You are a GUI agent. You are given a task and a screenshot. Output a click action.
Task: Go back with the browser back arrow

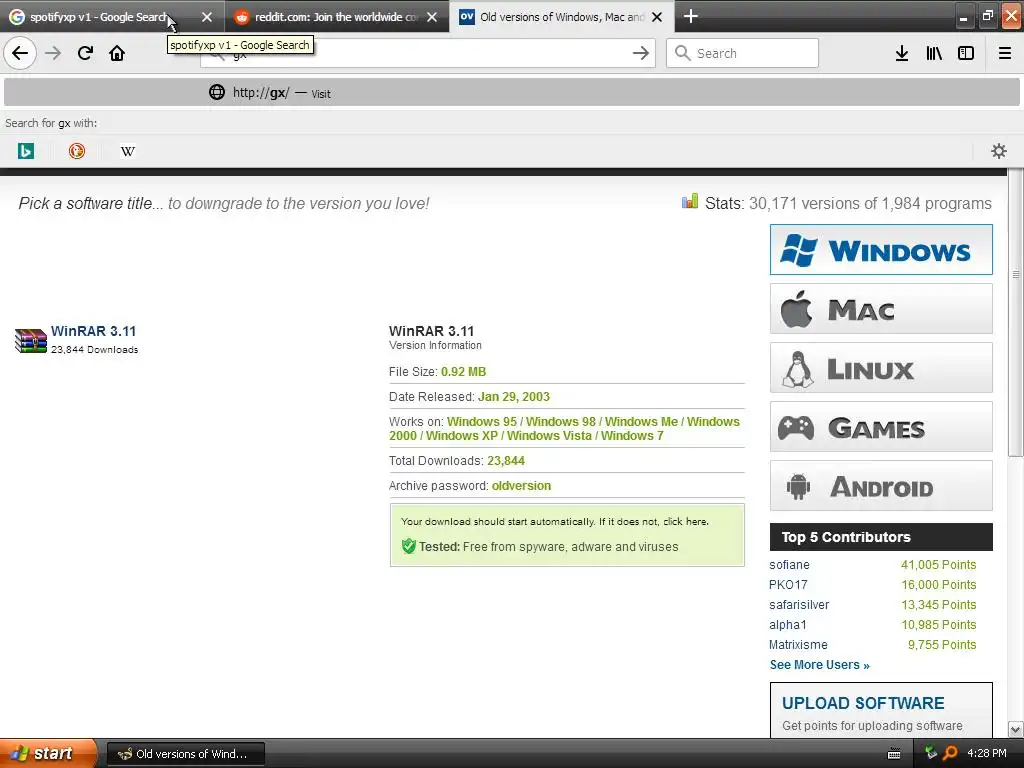(20, 53)
